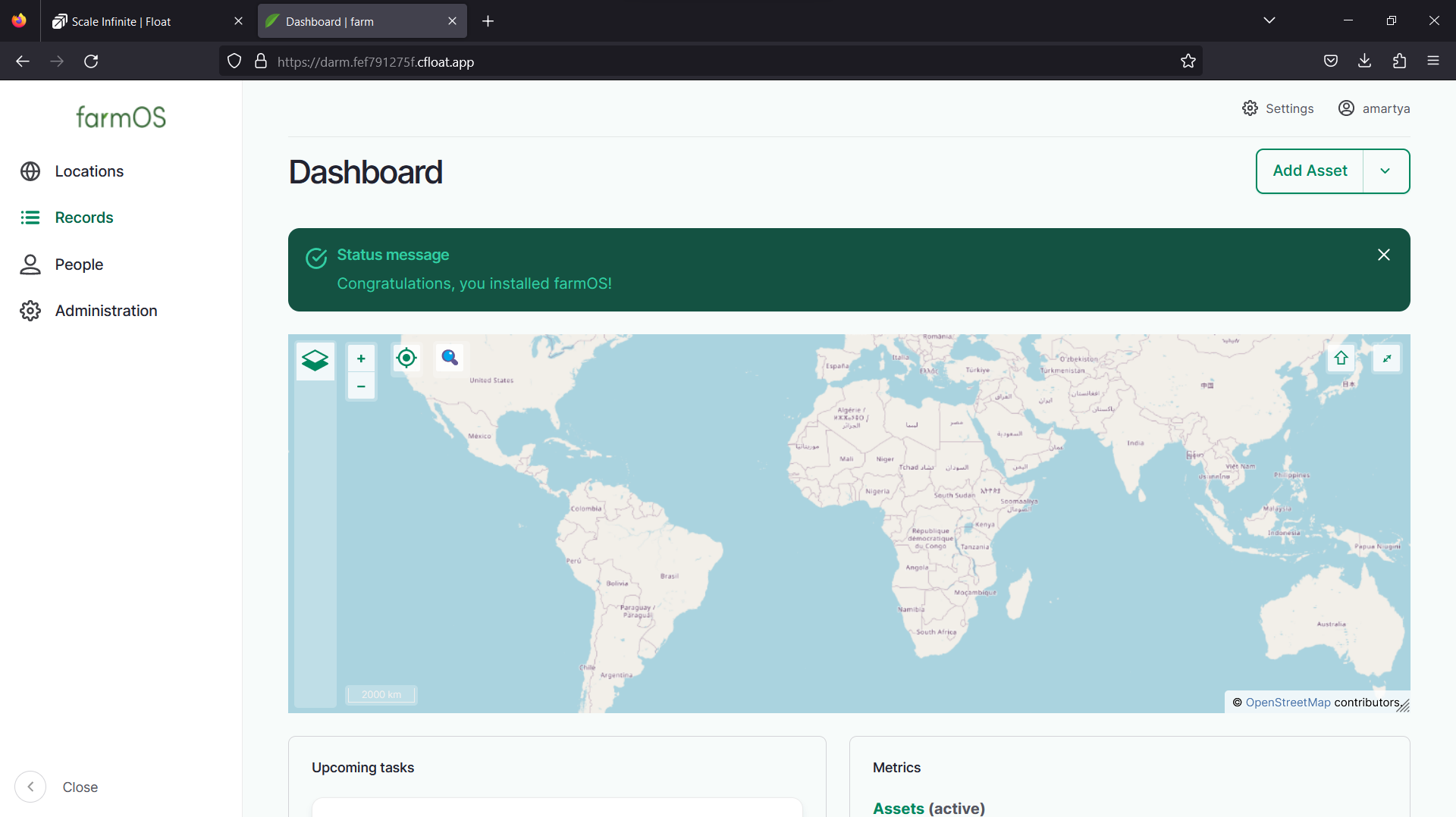Click the Dashboard page title
1456x817 pixels.
(366, 172)
